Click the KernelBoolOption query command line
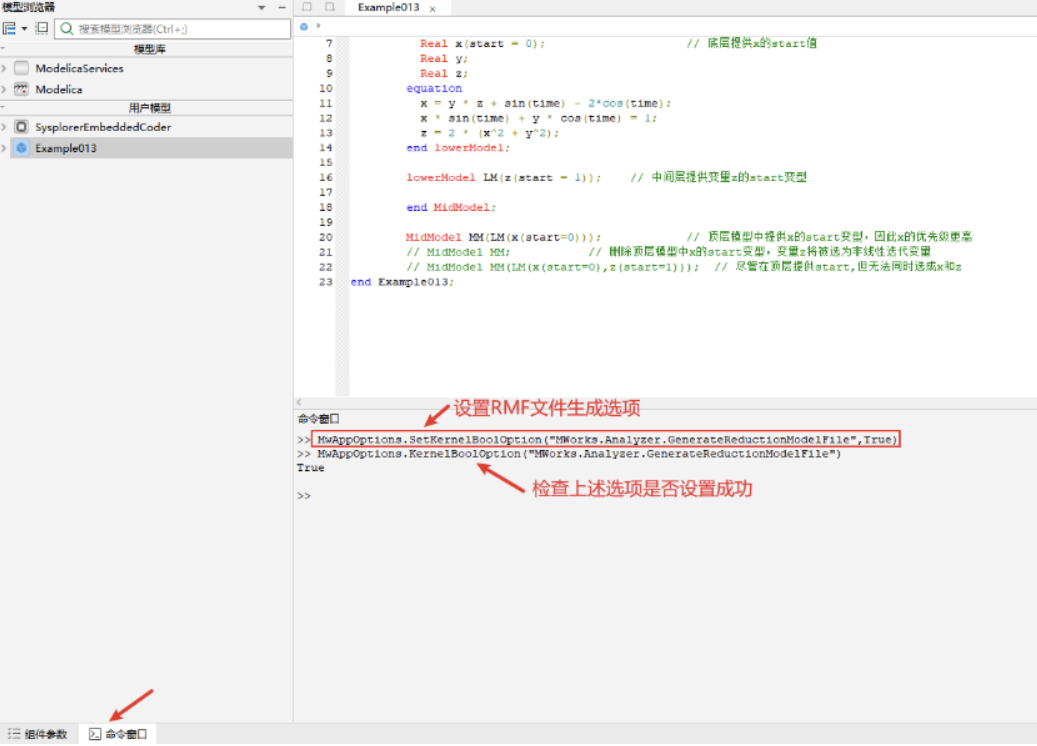The height and width of the screenshot is (746, 1037). (x=579, y=454)
